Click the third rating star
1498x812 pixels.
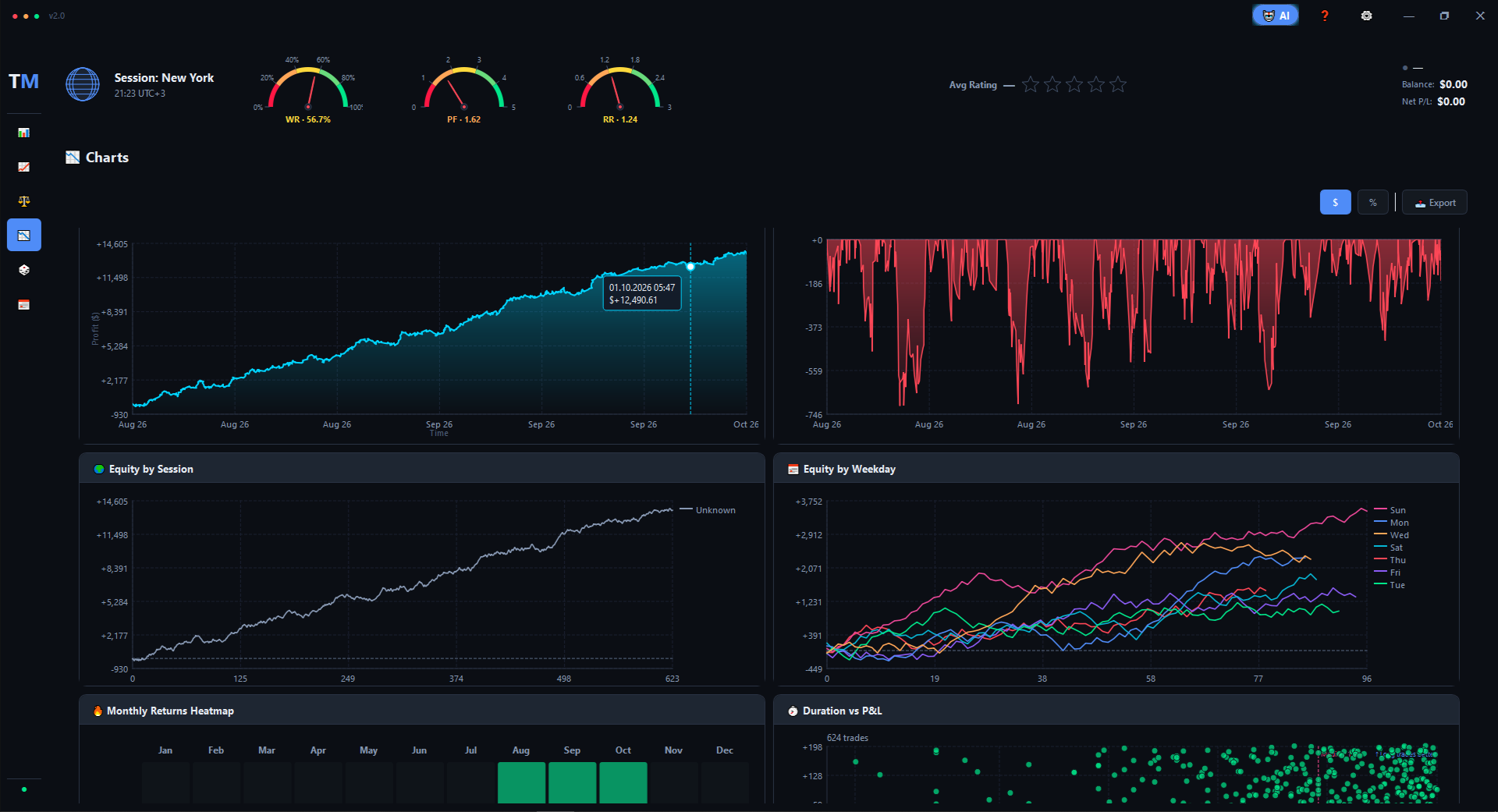(1074, 84)
